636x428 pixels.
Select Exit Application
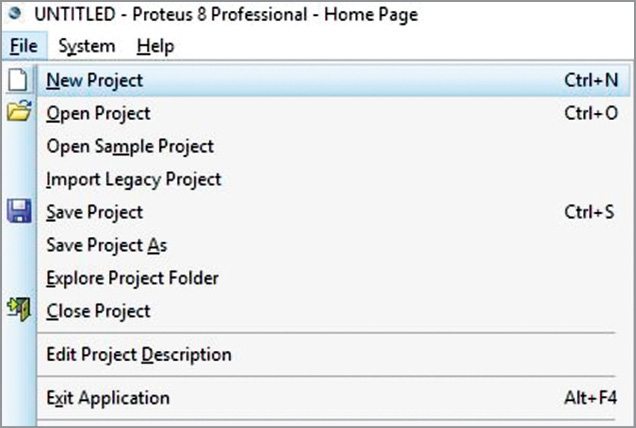pyautogui.click(x=108, y=398)
